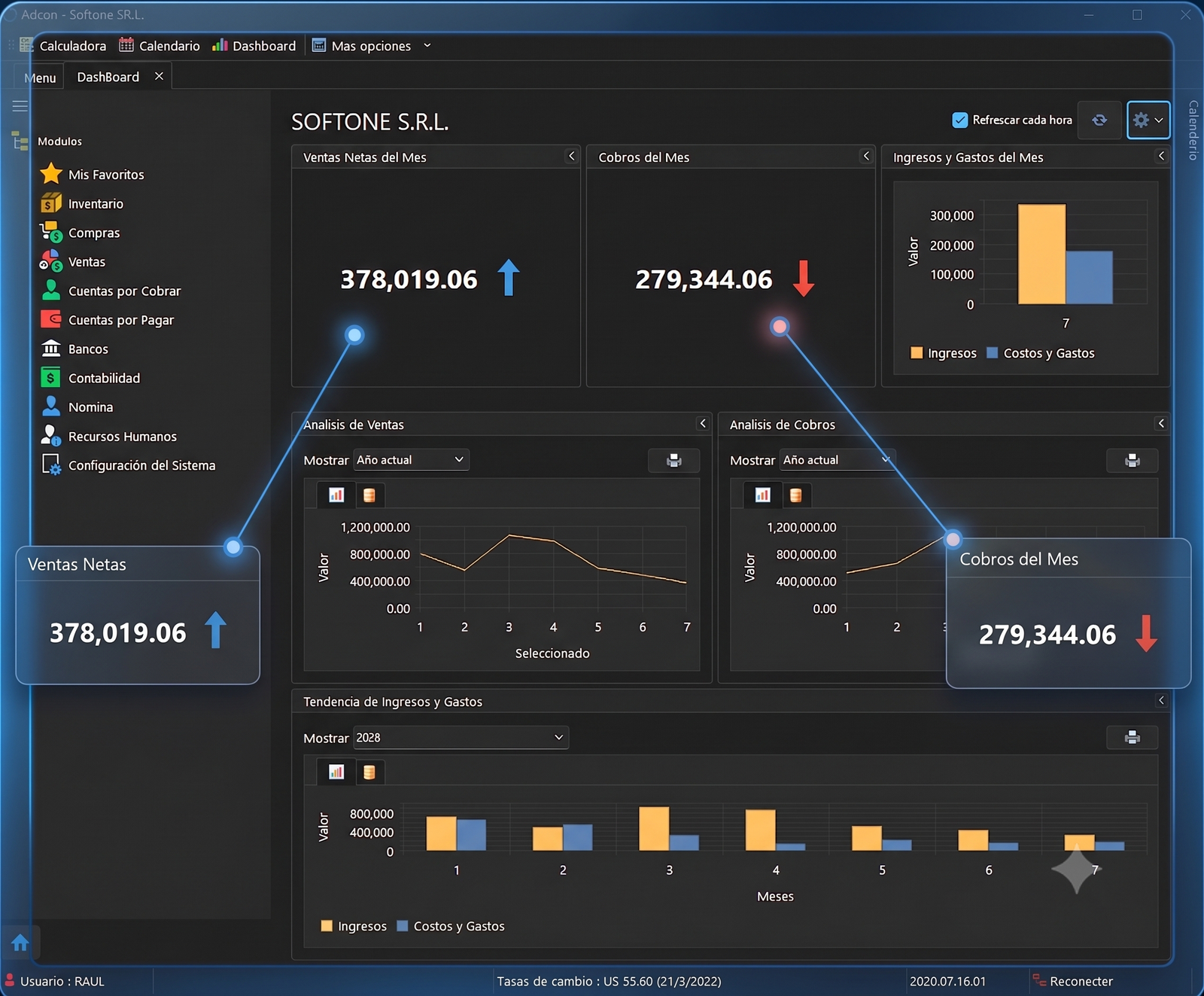The width and height of the screenshot is (1204, 996).
Task: Collapse the Cobros del Mes panel
Action: click(866, 156)
